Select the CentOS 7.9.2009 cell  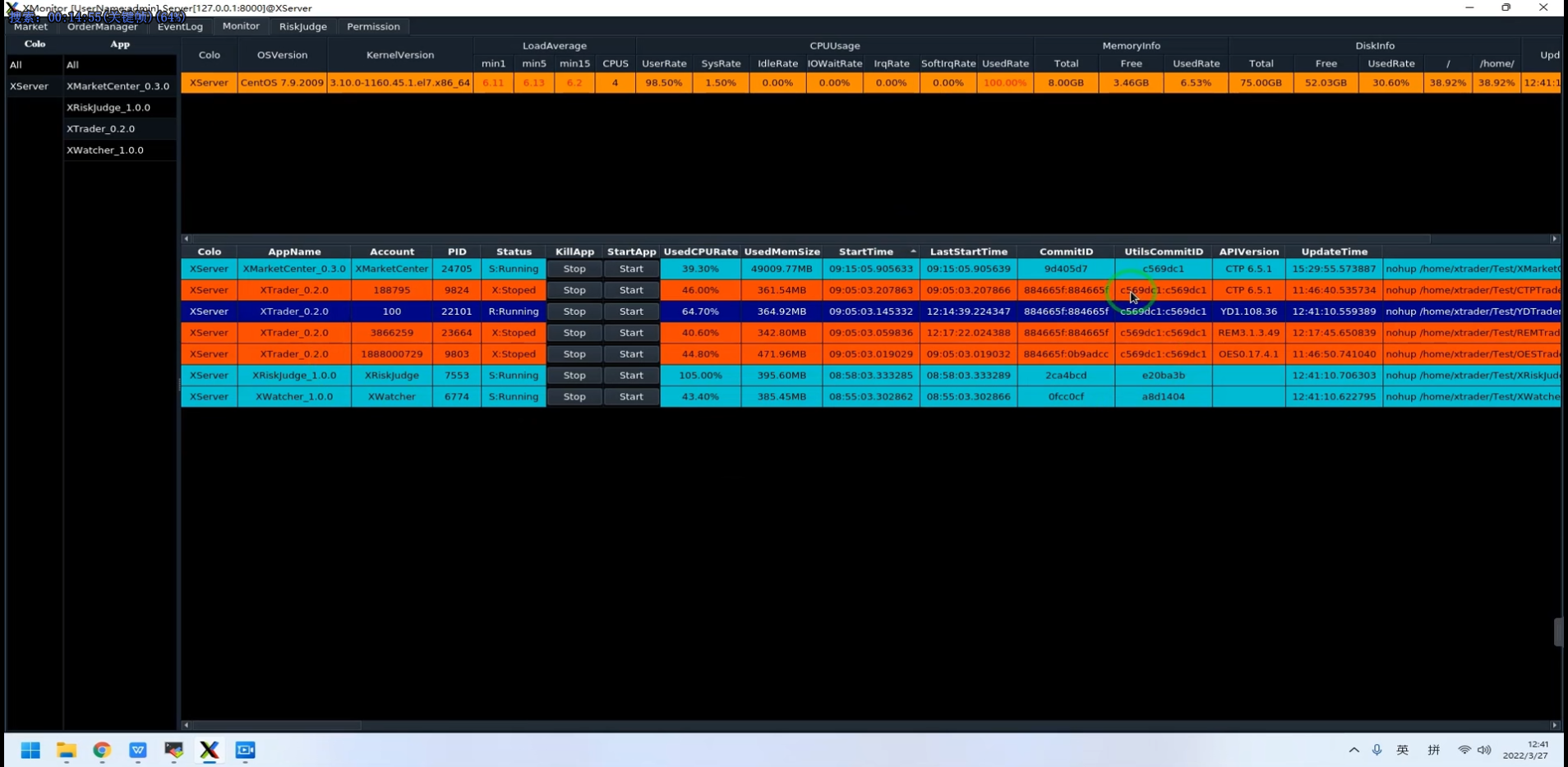coord(282,83)
